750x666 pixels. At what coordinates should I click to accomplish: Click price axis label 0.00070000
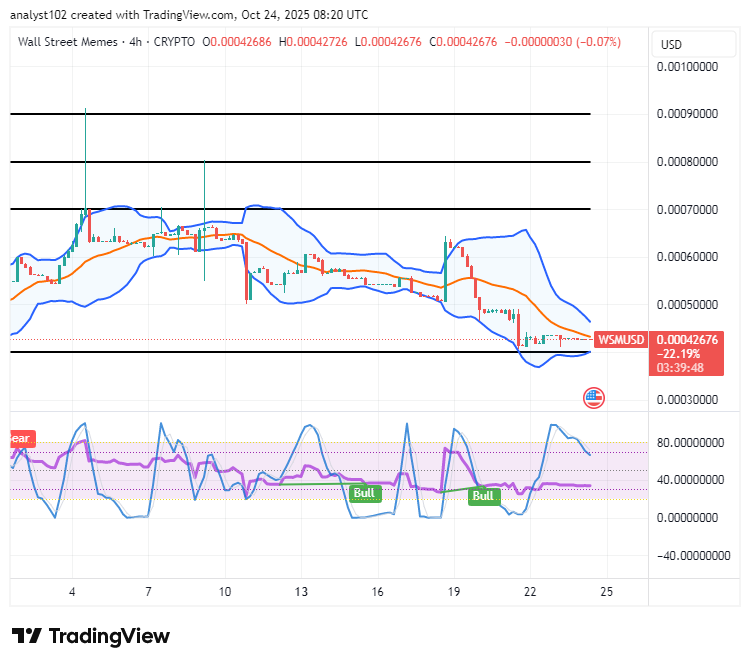(687, 210)
